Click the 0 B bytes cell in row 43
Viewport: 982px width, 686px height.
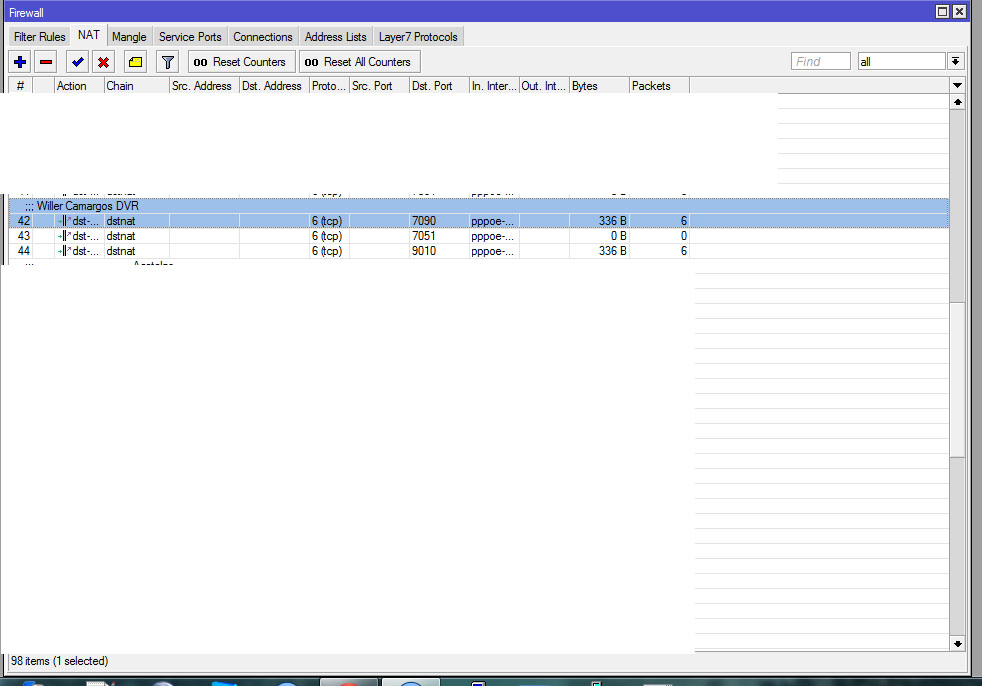[599, 236]
